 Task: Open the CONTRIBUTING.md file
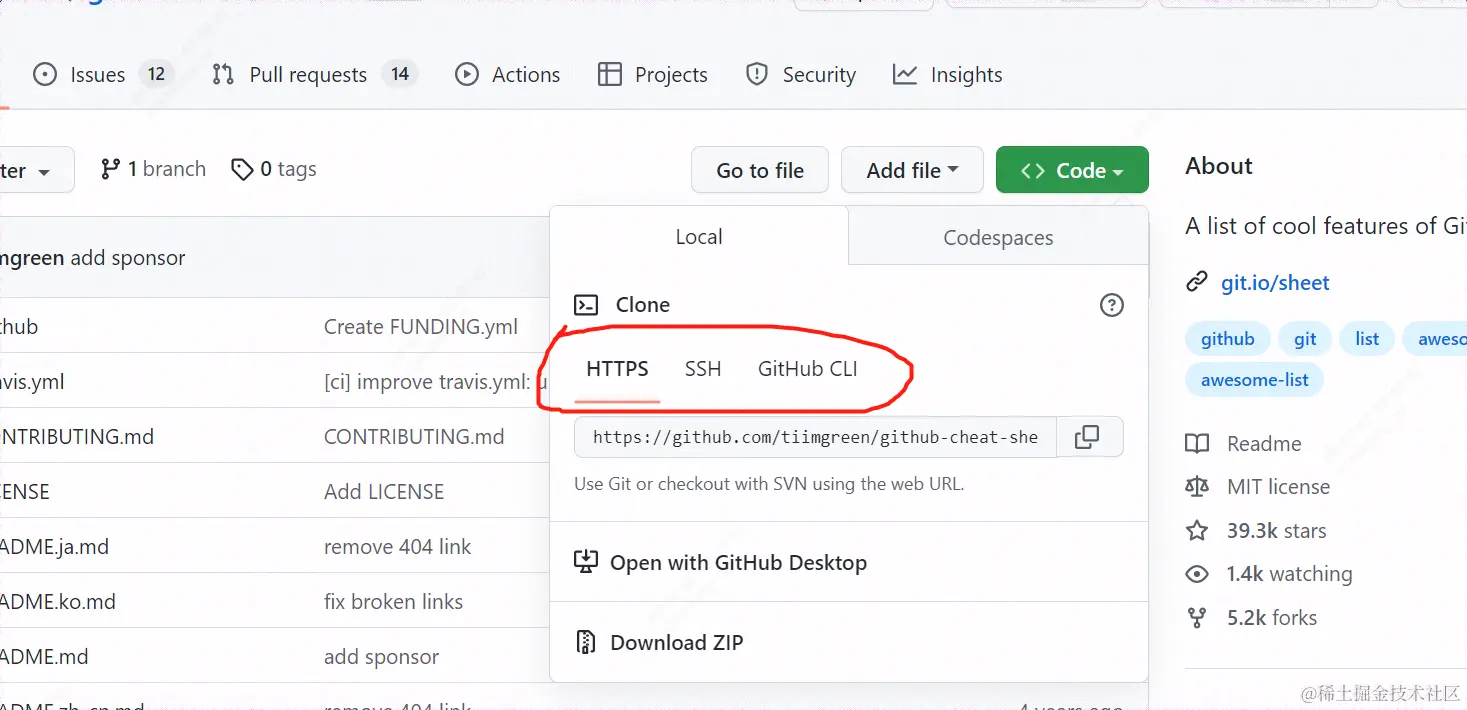click(77, 437)
